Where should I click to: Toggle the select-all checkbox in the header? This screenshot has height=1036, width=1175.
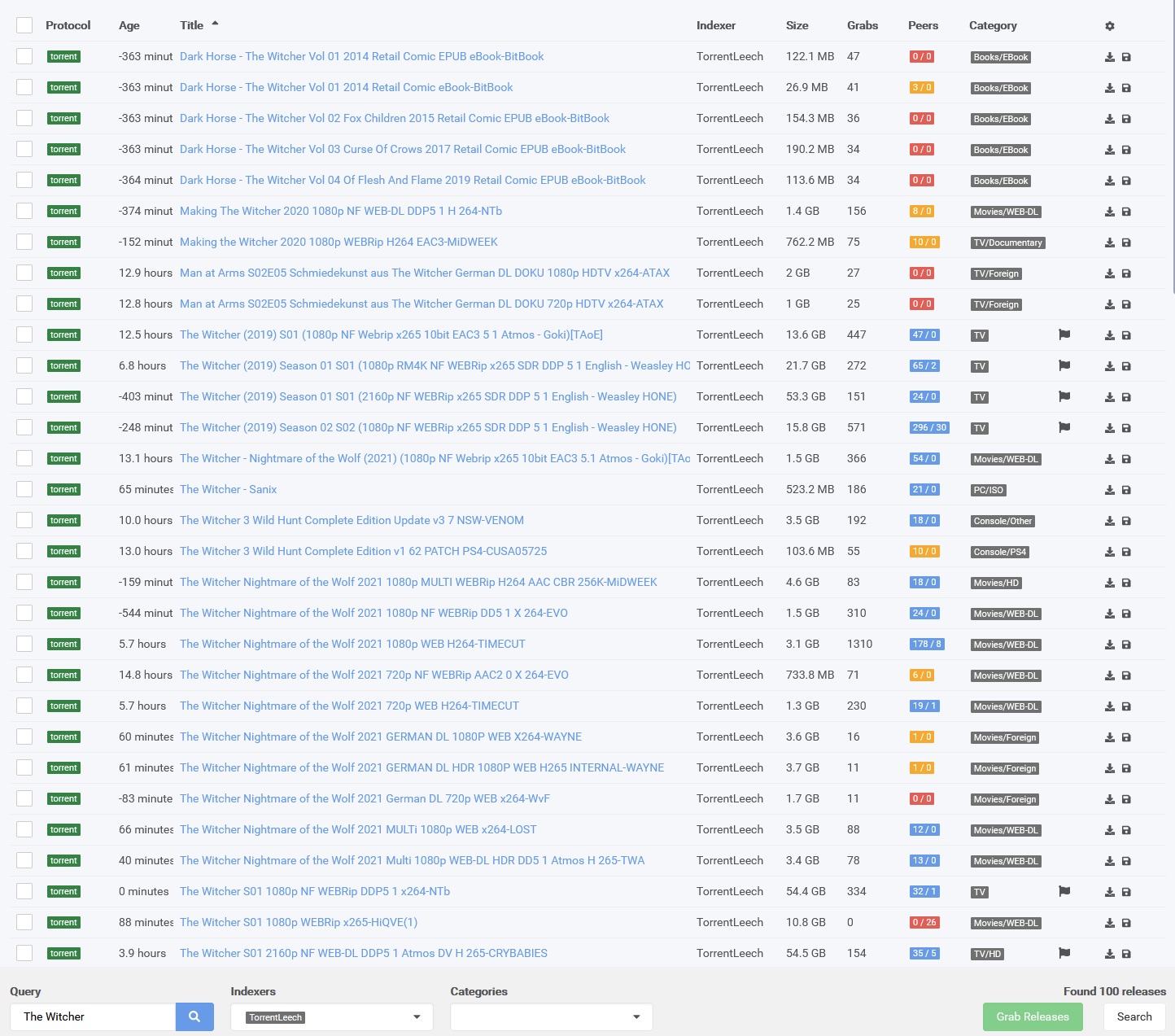(x=24, y=25)
